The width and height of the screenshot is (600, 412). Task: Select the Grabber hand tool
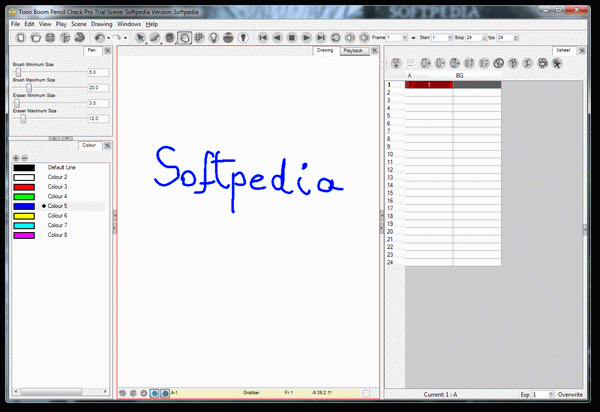[184, 37]
